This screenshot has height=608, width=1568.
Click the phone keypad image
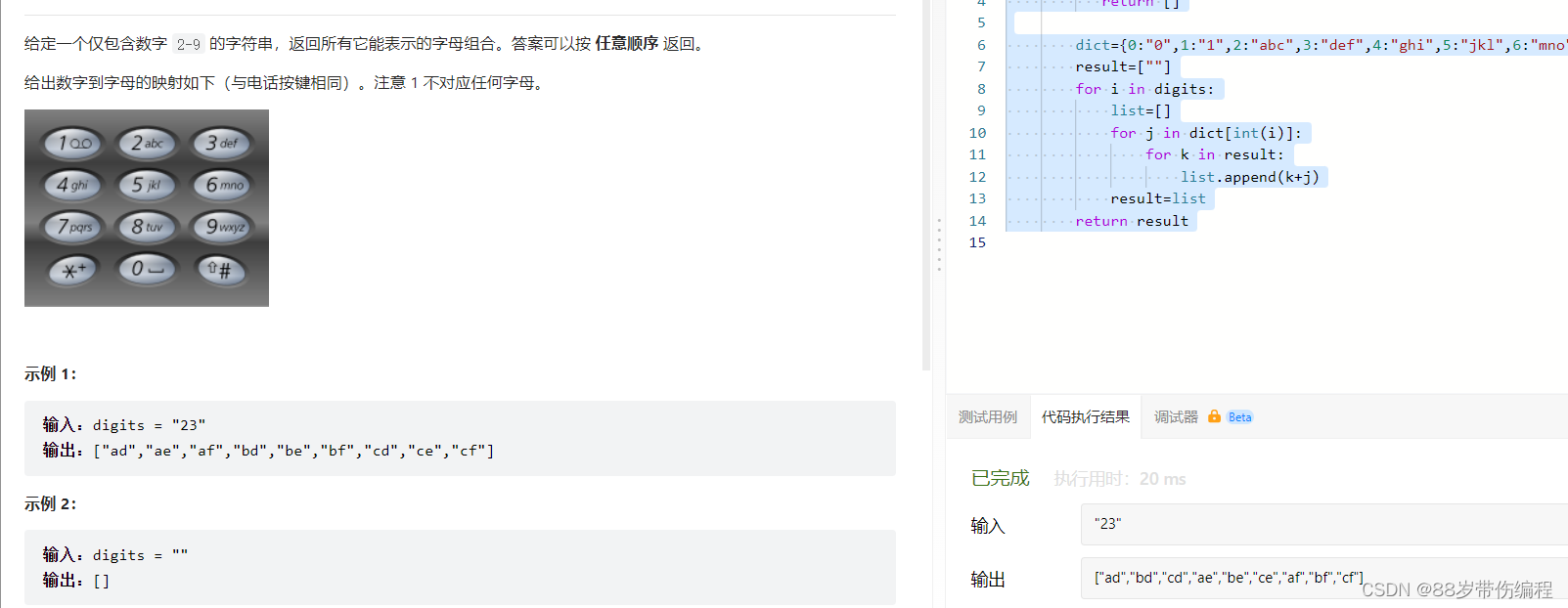point(147,208)
